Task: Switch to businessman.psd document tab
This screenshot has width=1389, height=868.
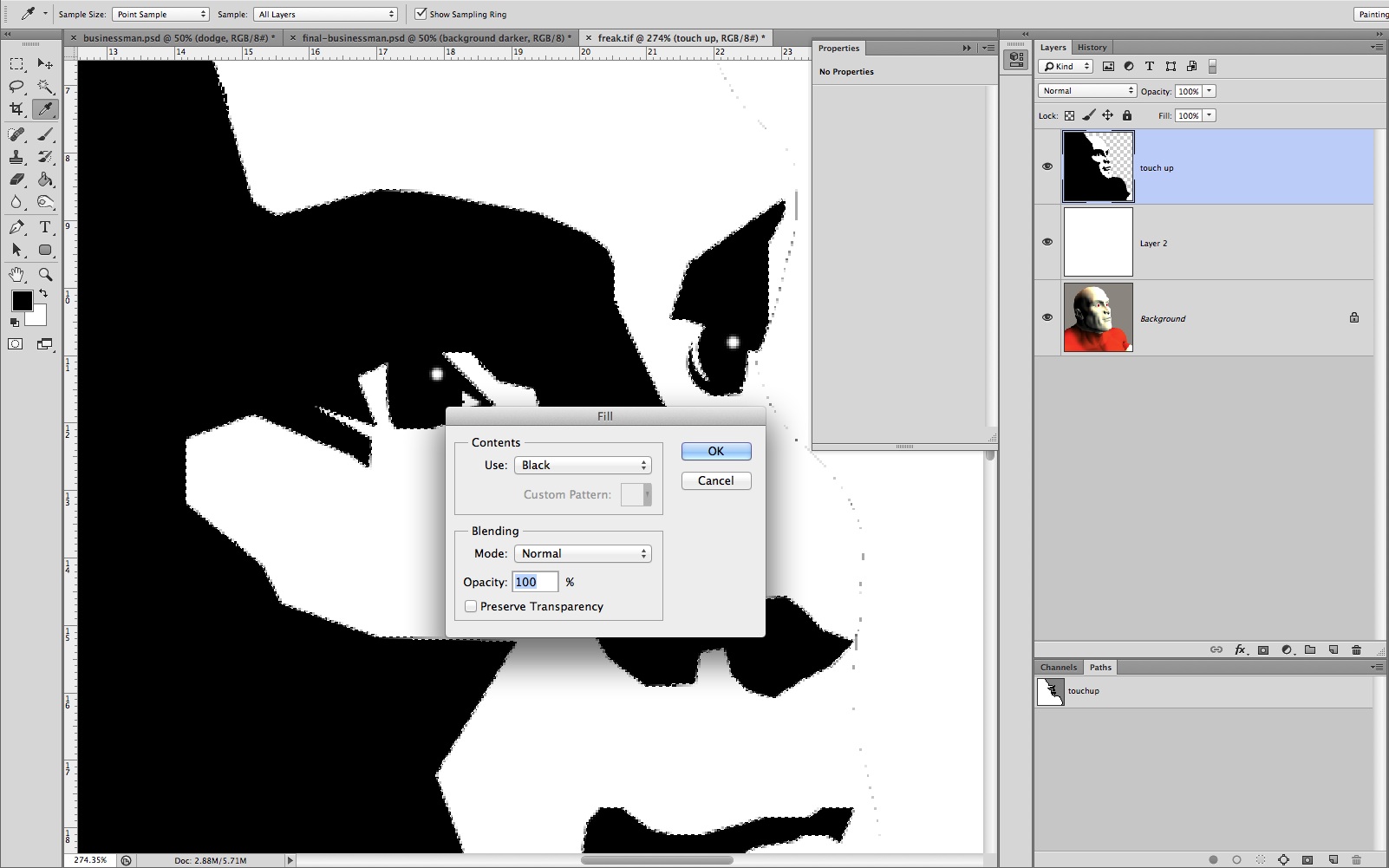Action: point(178,38)
